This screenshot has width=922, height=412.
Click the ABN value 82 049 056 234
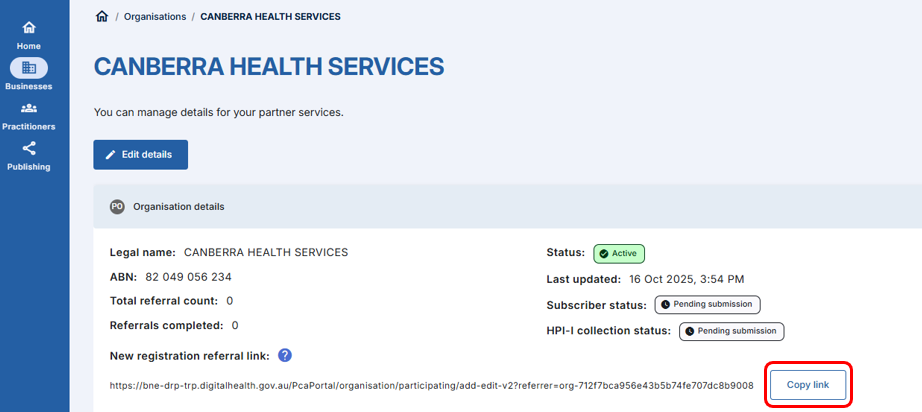point(187,277)
